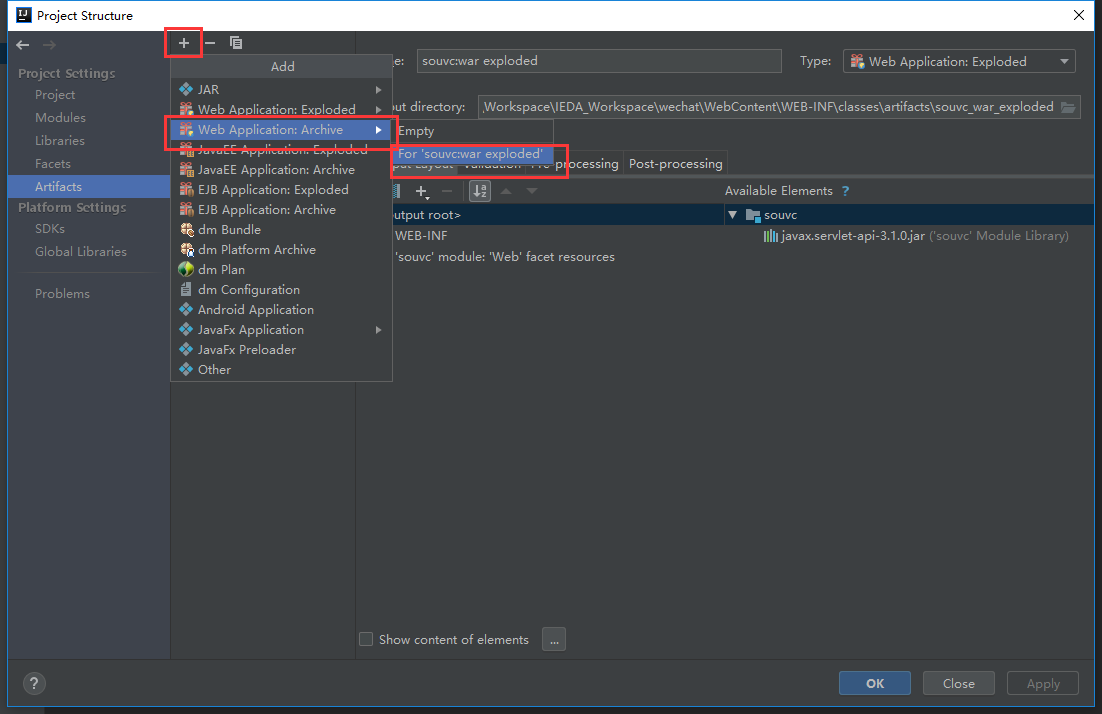Click the forward navigation arrow

coord(48,45)
